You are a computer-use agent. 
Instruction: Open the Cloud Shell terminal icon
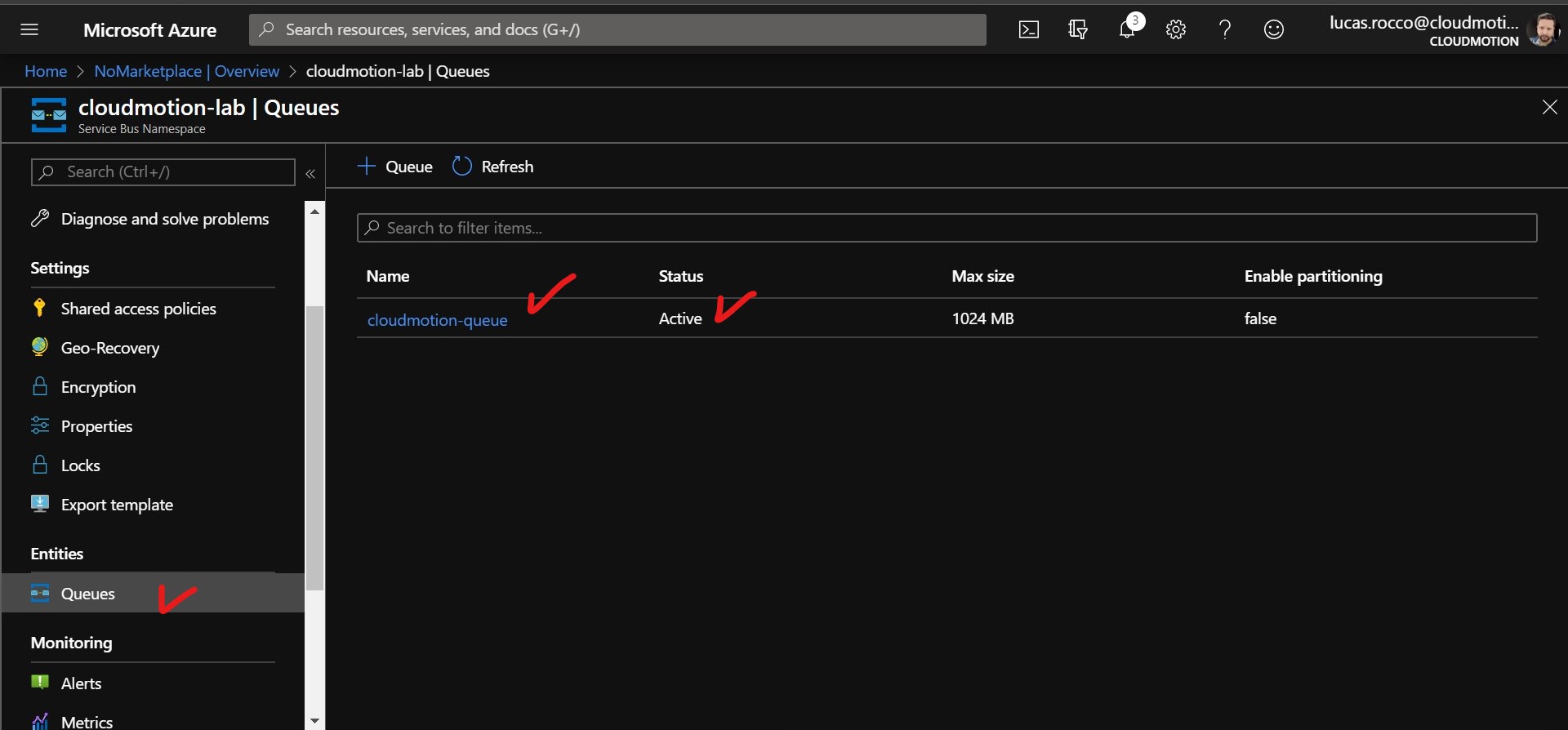1029,30
